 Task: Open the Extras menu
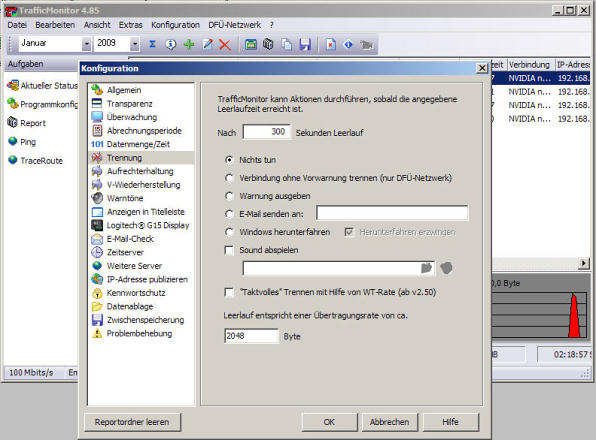pyautogui.click(x=130, y=25)
